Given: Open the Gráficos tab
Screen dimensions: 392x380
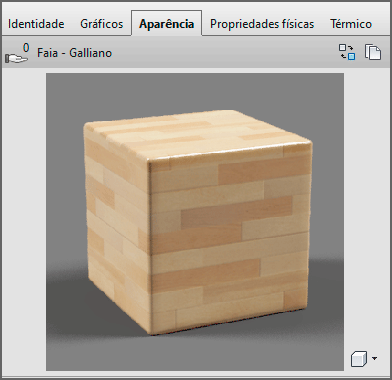Looking at the screenshot, I should 102,24.
